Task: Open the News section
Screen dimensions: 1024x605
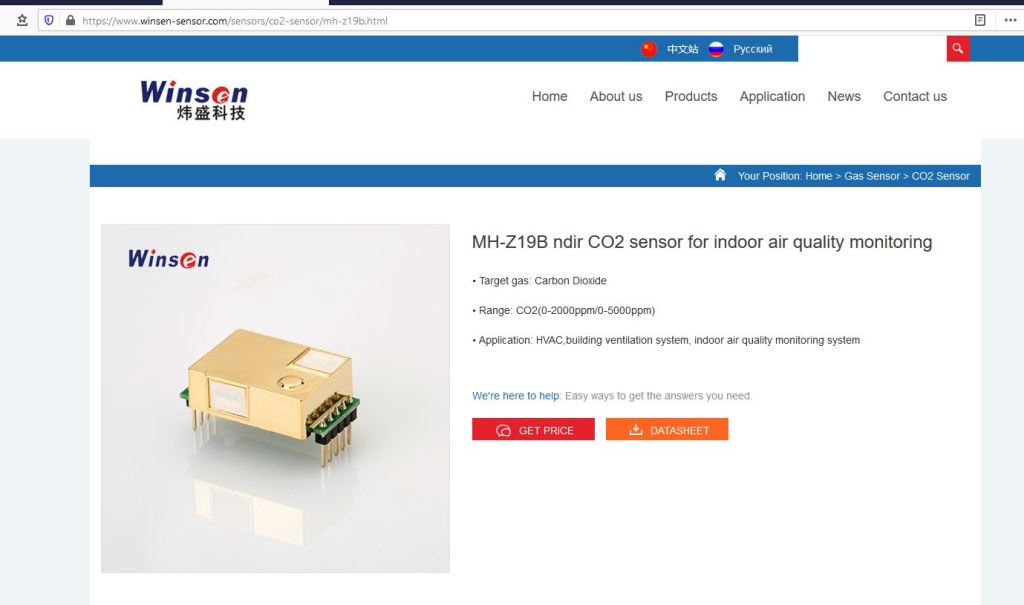Action: point(844,96)
